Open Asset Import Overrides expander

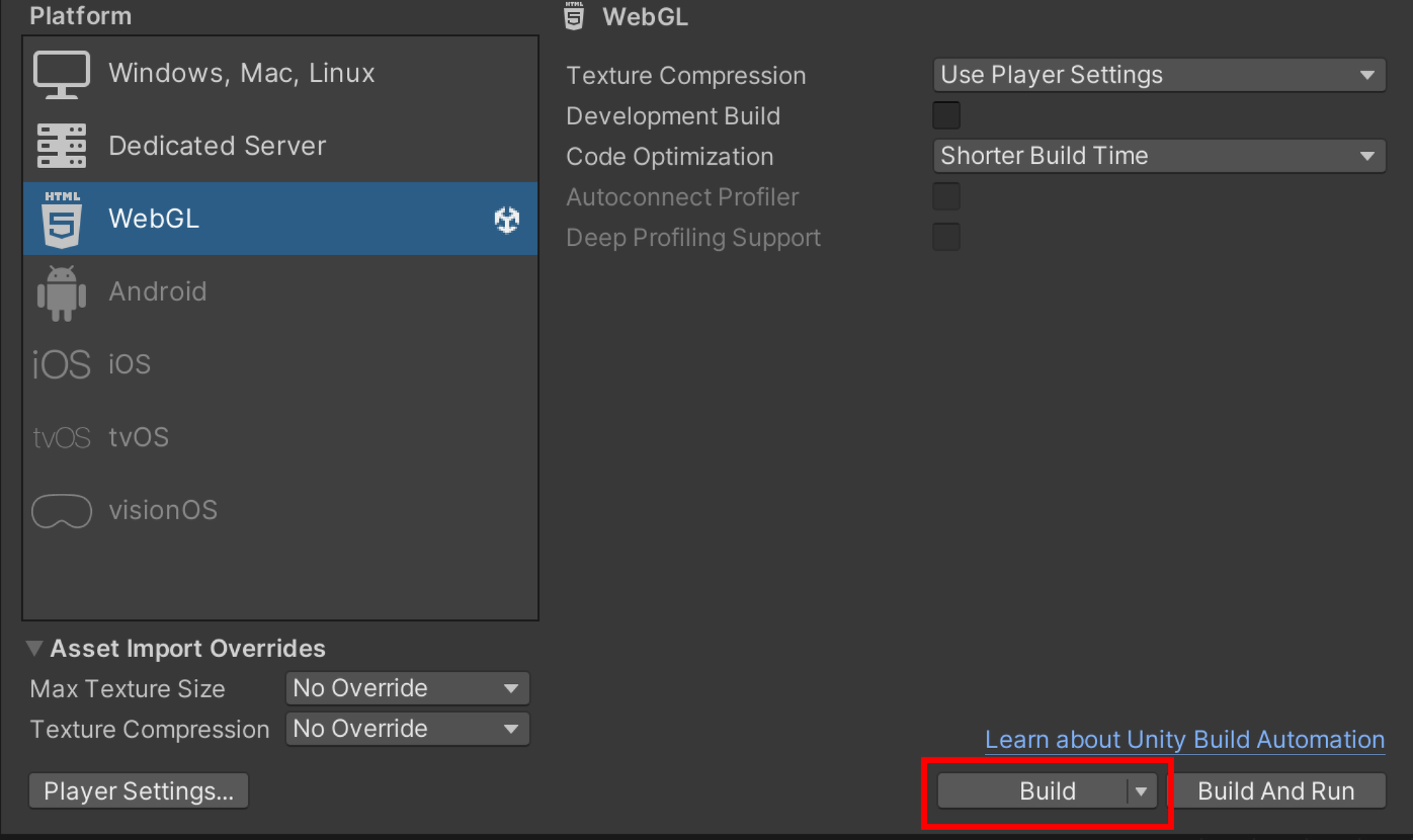[x=37, y=648]
